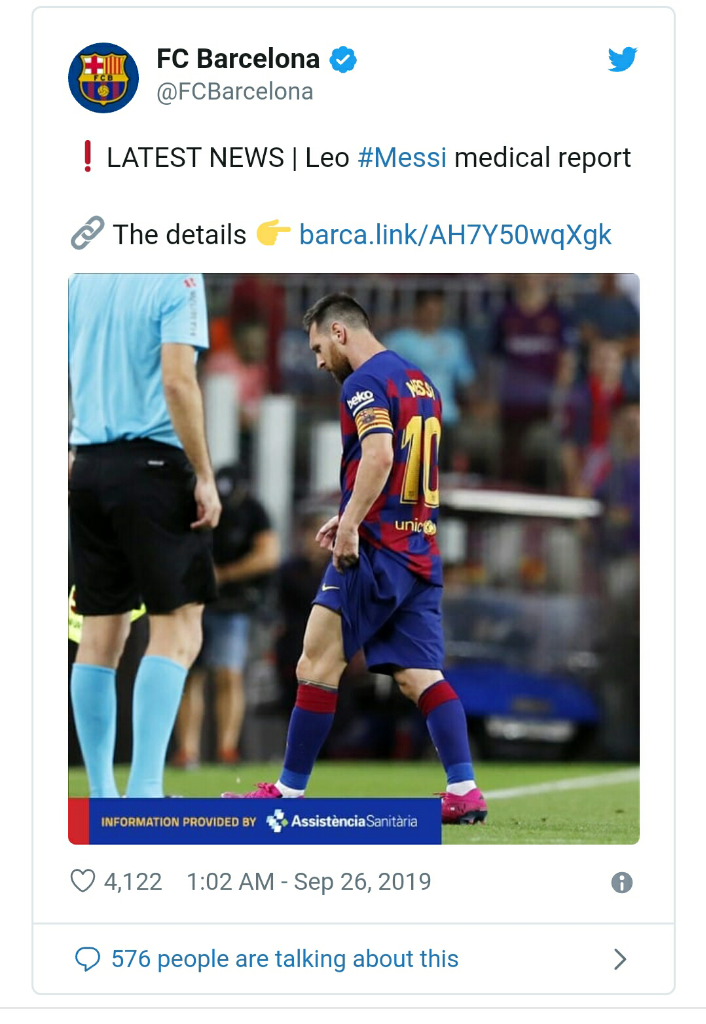The image size is (706, 1024).
Task: Click the 4,122 likes count
Action: [x=133, y=882]
